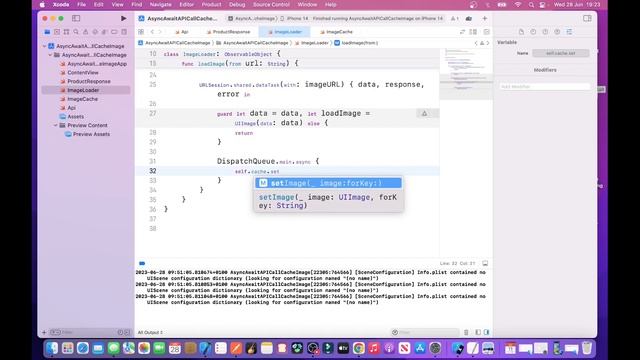Image resolution: width=640 pixels, height=360 pixels.
Task: Select the Attributes inspector icon
Action: pos(569,32)
